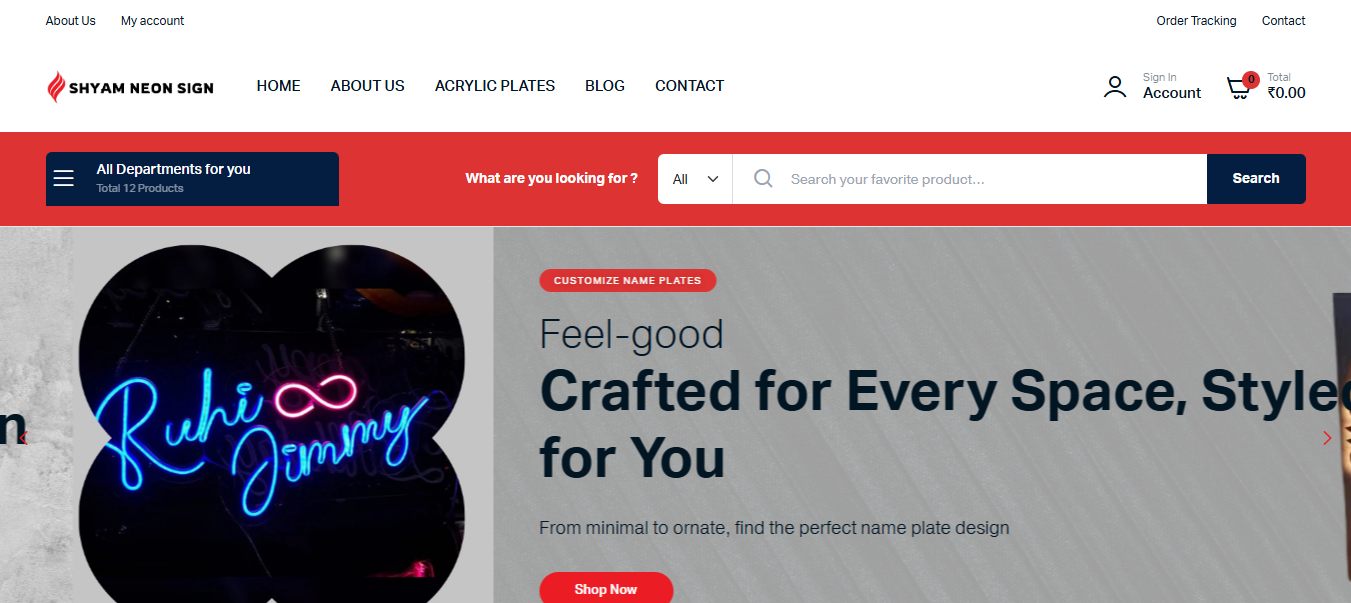Expand All Departments for you menu
Image resolution: width=1351 pixels, height=603 pixels.
click(192, 179)
